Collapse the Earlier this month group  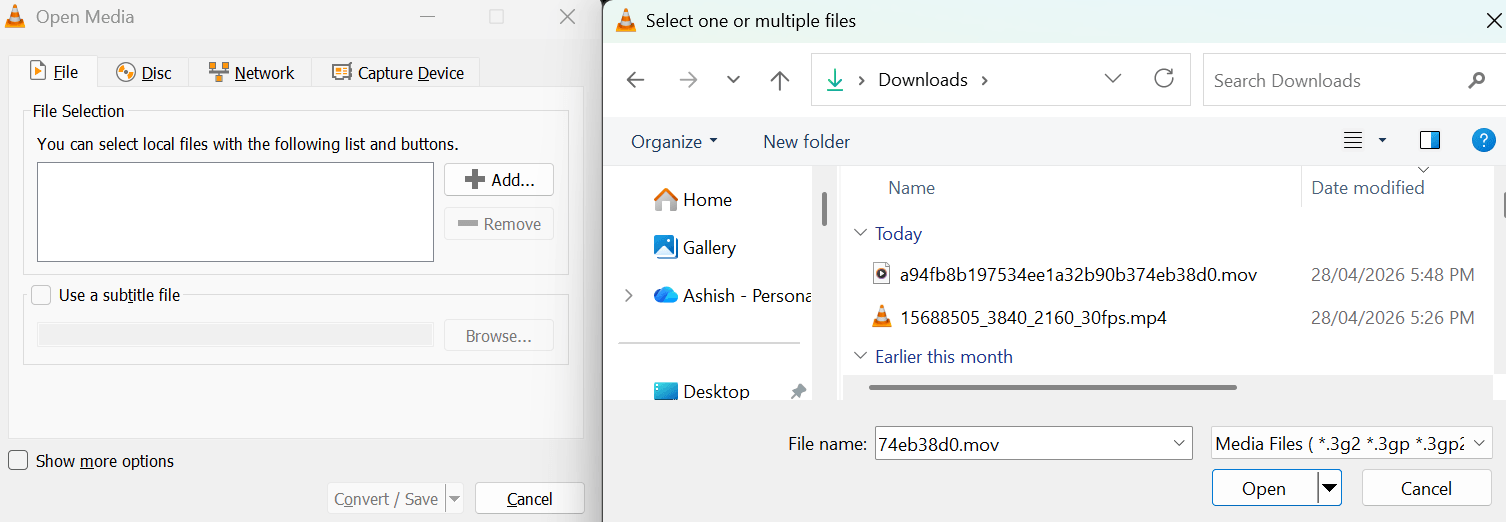point(860,356)
